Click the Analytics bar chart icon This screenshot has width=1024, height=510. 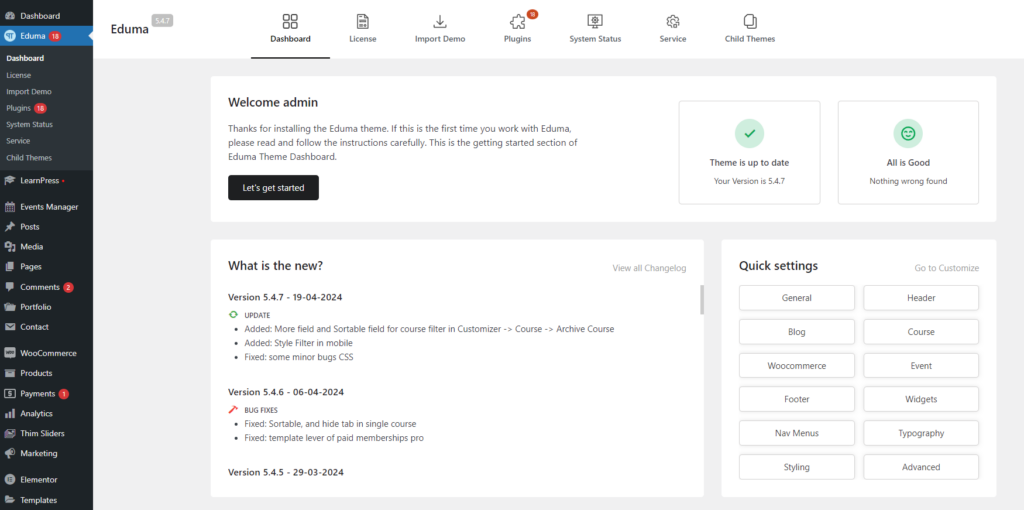(10, 413)
